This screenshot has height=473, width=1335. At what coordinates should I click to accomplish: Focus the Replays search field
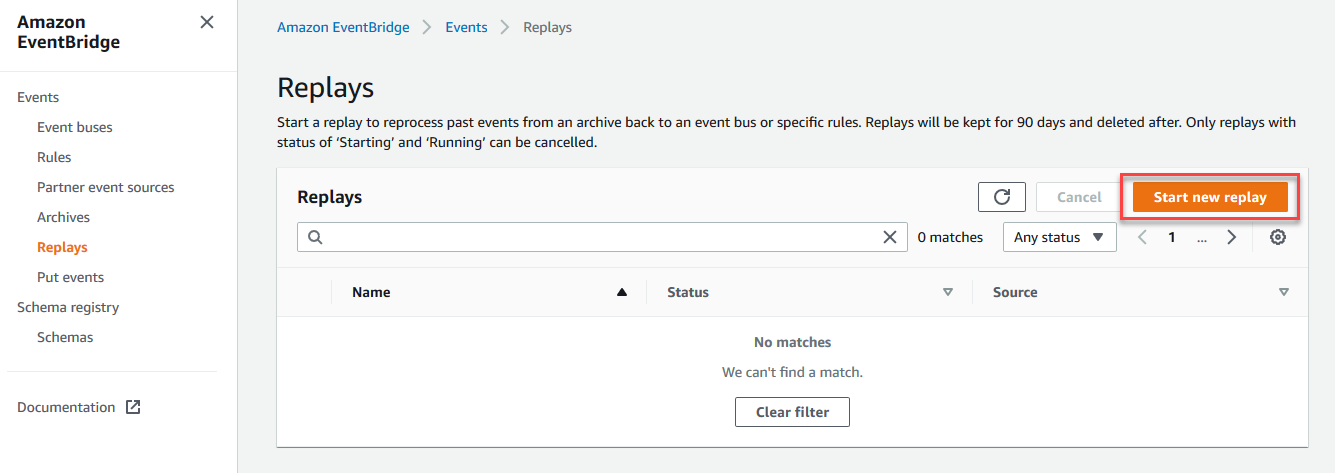[x=600, y=237]
